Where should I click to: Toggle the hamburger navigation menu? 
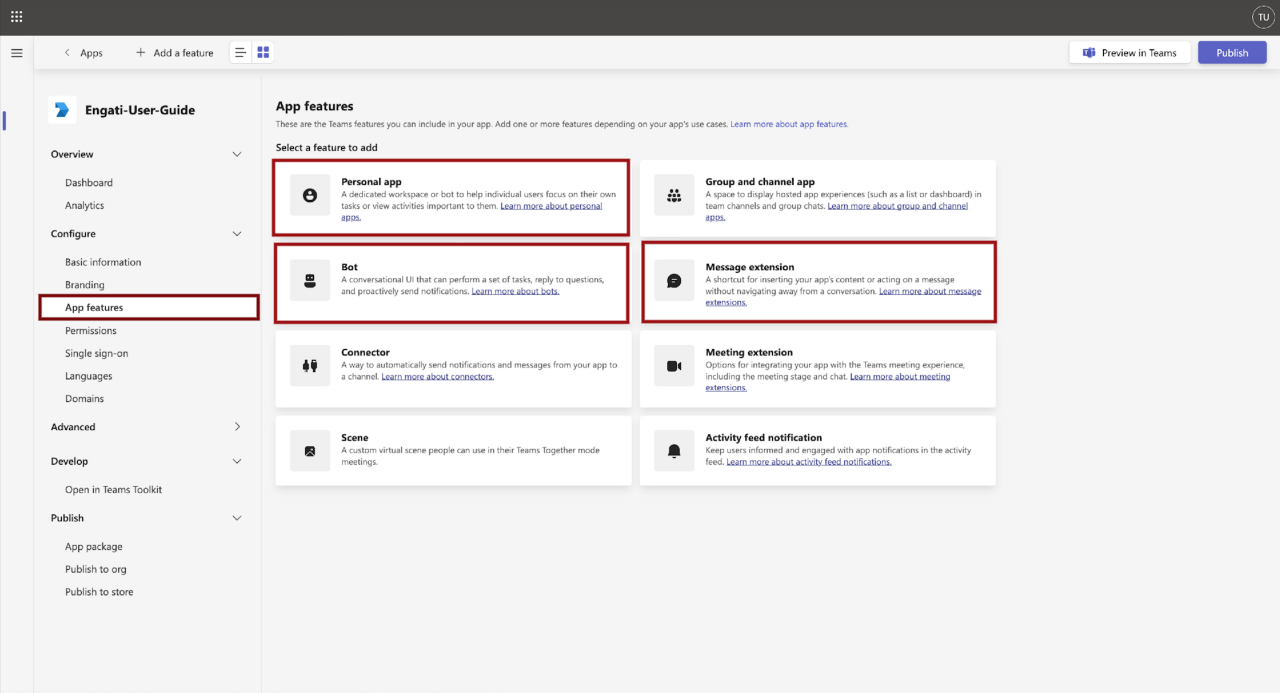click(17, 53)
